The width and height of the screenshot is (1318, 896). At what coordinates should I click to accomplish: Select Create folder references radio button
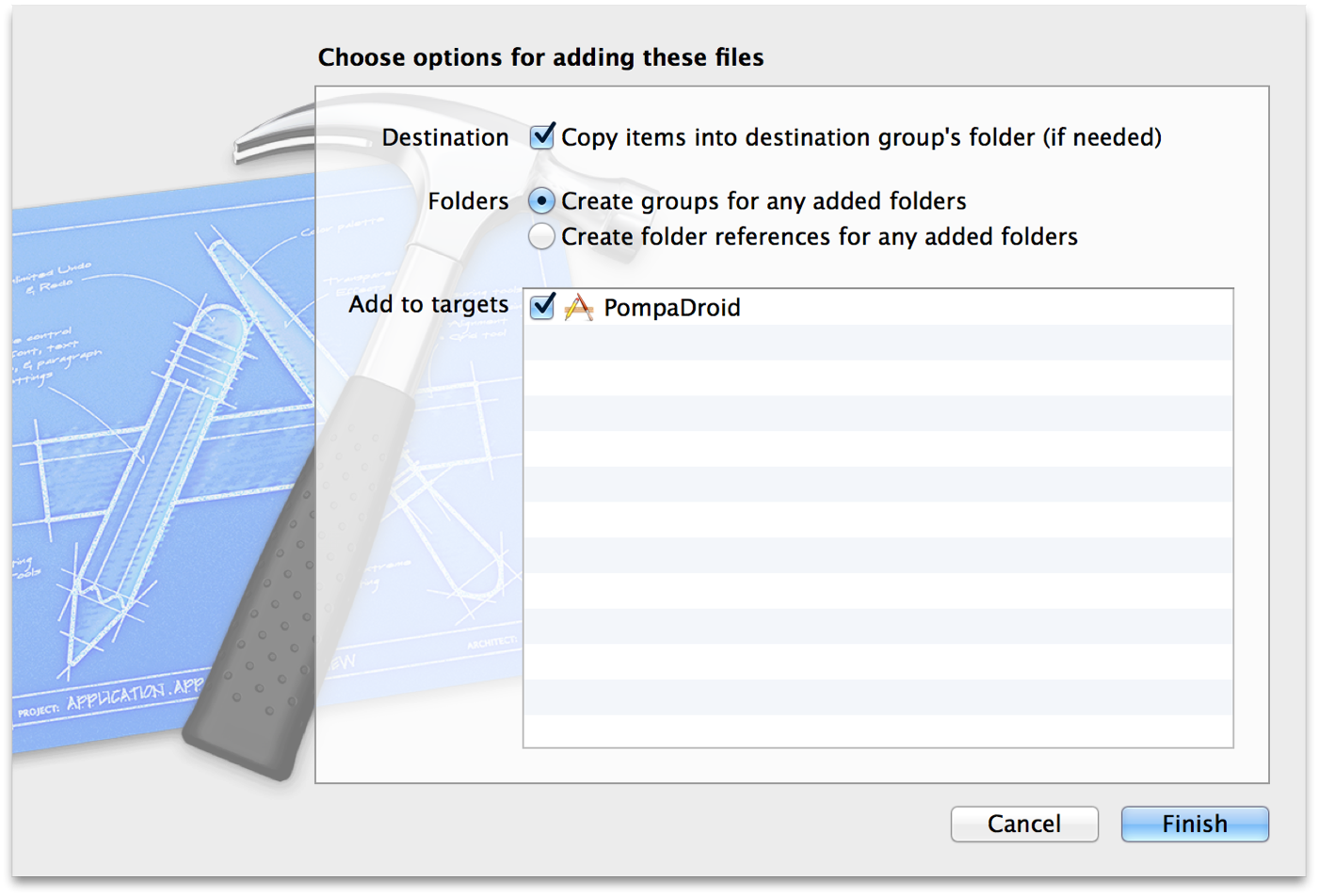[x=541, y=235]
